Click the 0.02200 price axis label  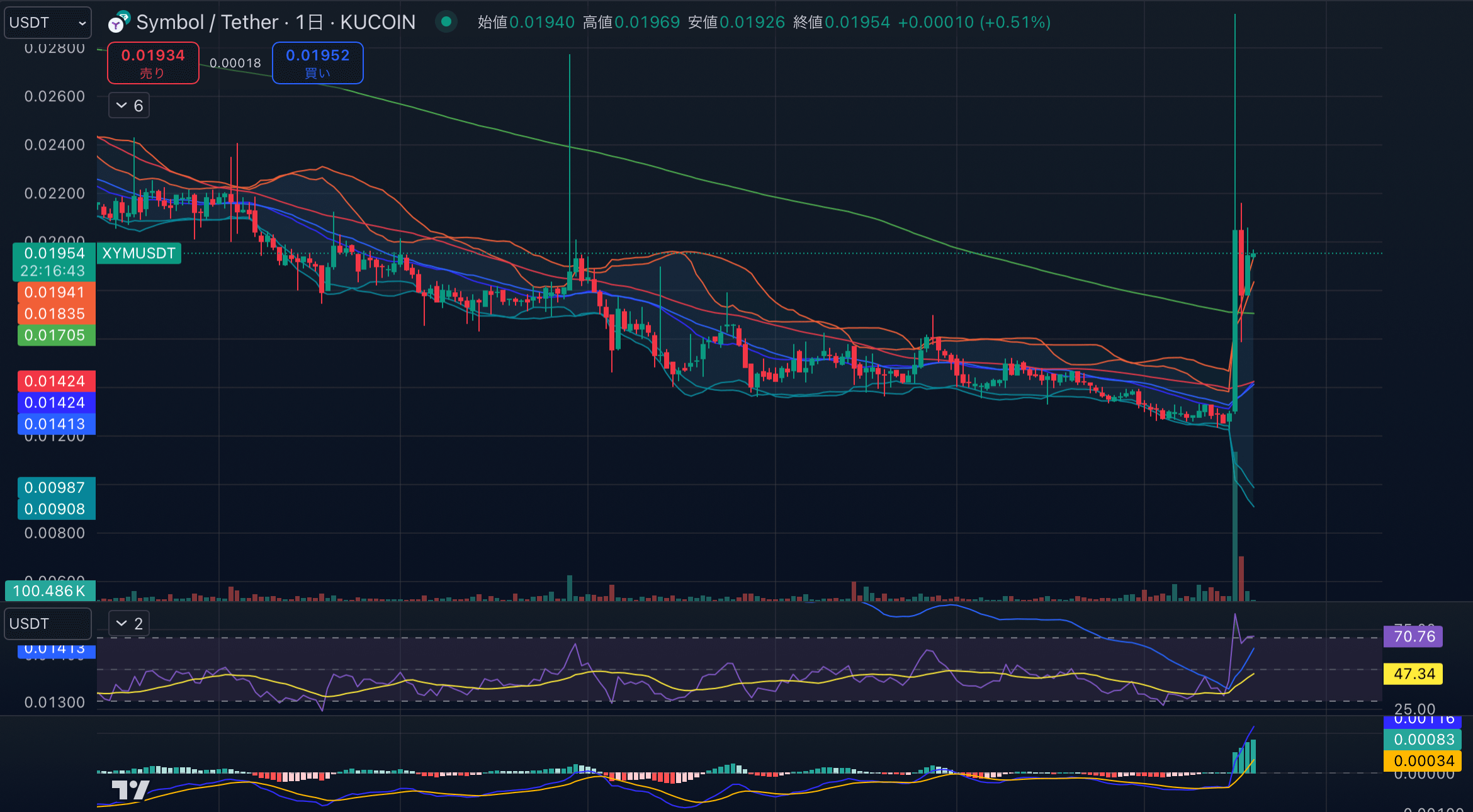coord(55,193)
